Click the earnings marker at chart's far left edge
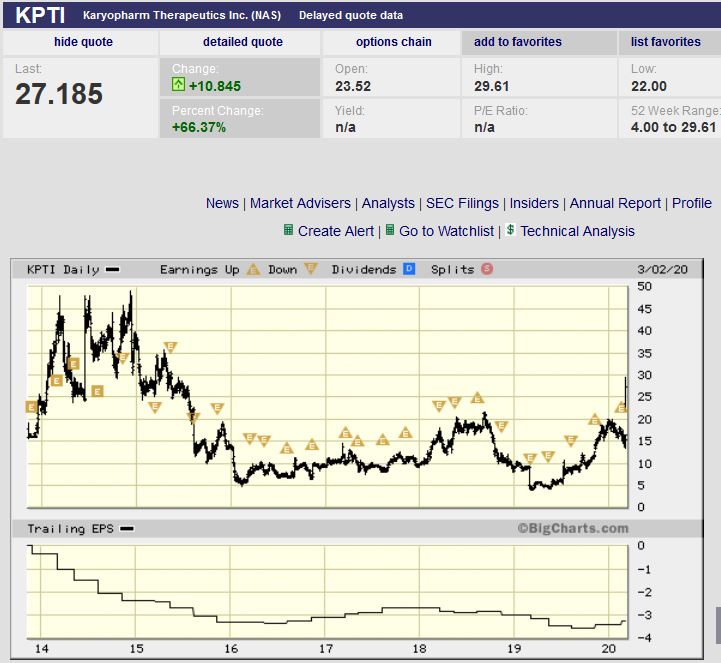721x663 pixels. point(31,407)
